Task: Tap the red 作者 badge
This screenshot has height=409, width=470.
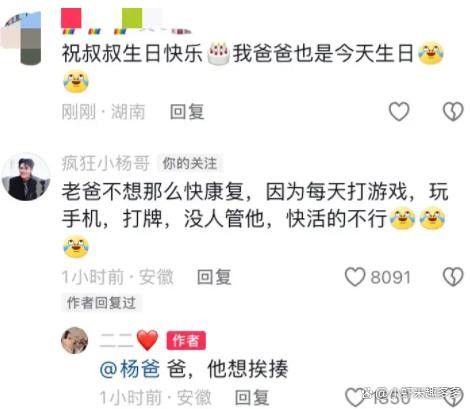Action: coord(186,341)
